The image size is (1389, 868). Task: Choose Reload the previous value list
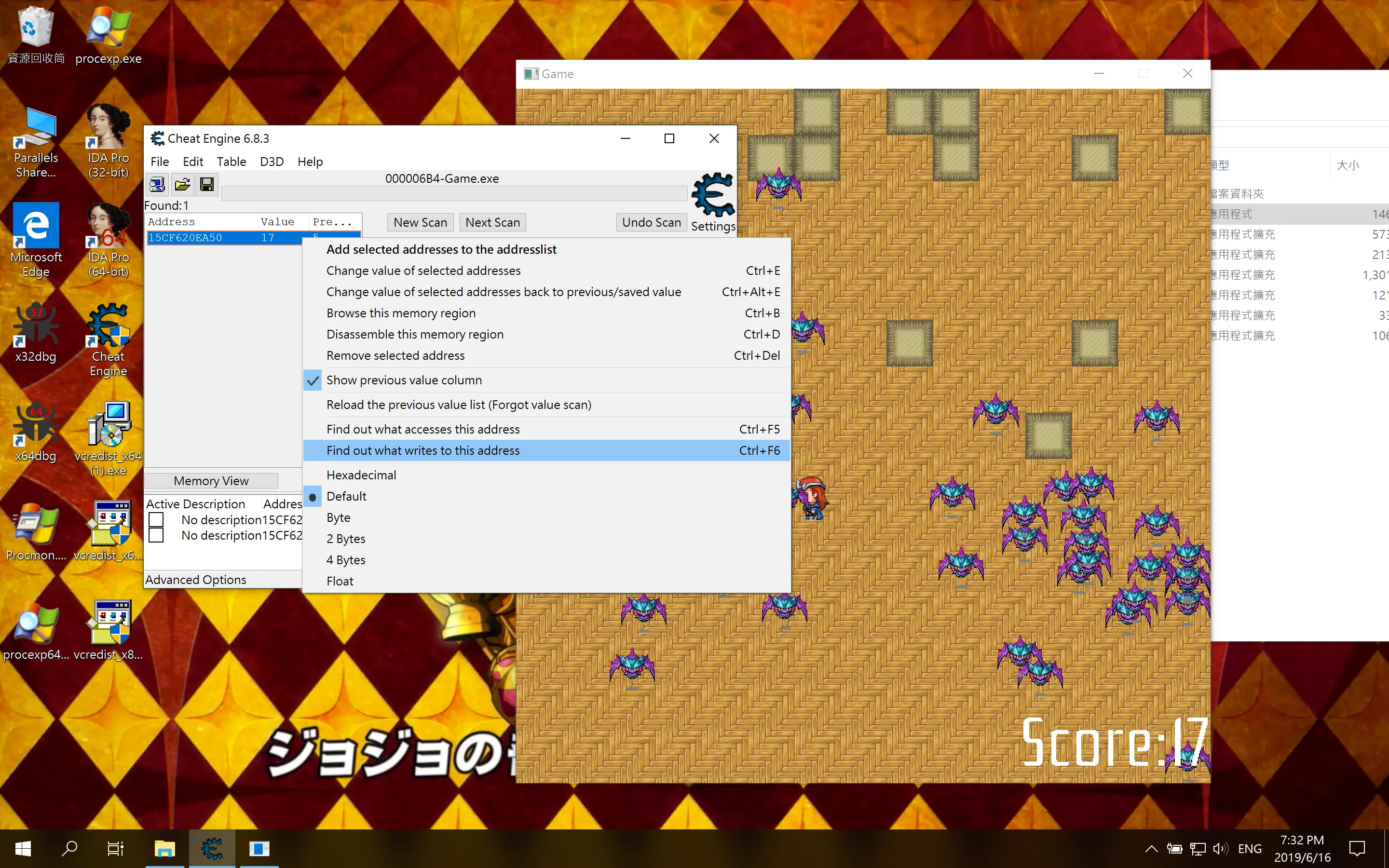[x=546, y=405]
